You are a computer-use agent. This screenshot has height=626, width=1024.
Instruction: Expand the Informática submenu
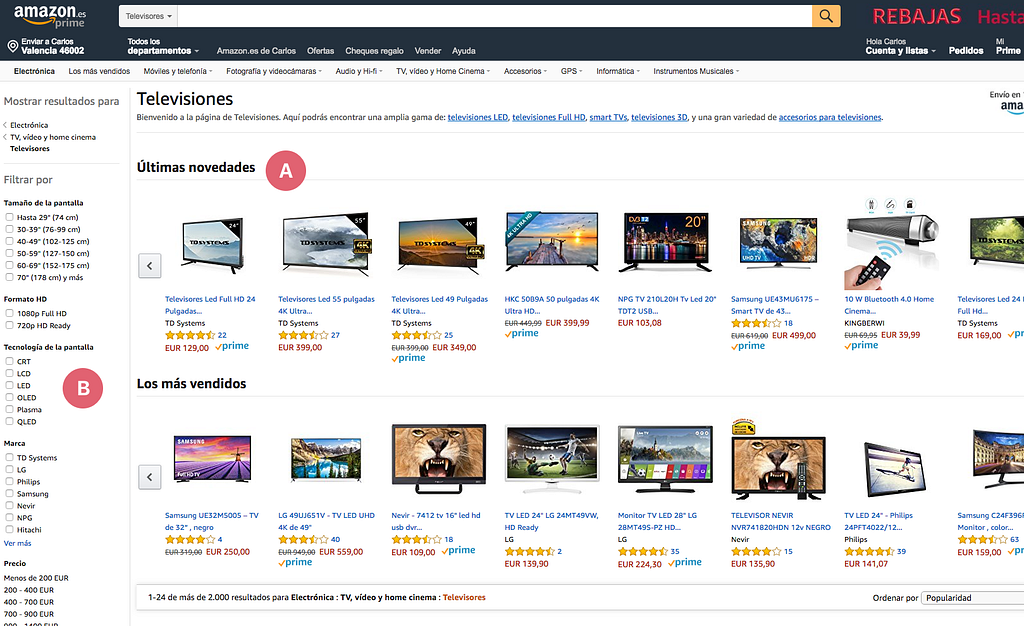tap(618, 71)
